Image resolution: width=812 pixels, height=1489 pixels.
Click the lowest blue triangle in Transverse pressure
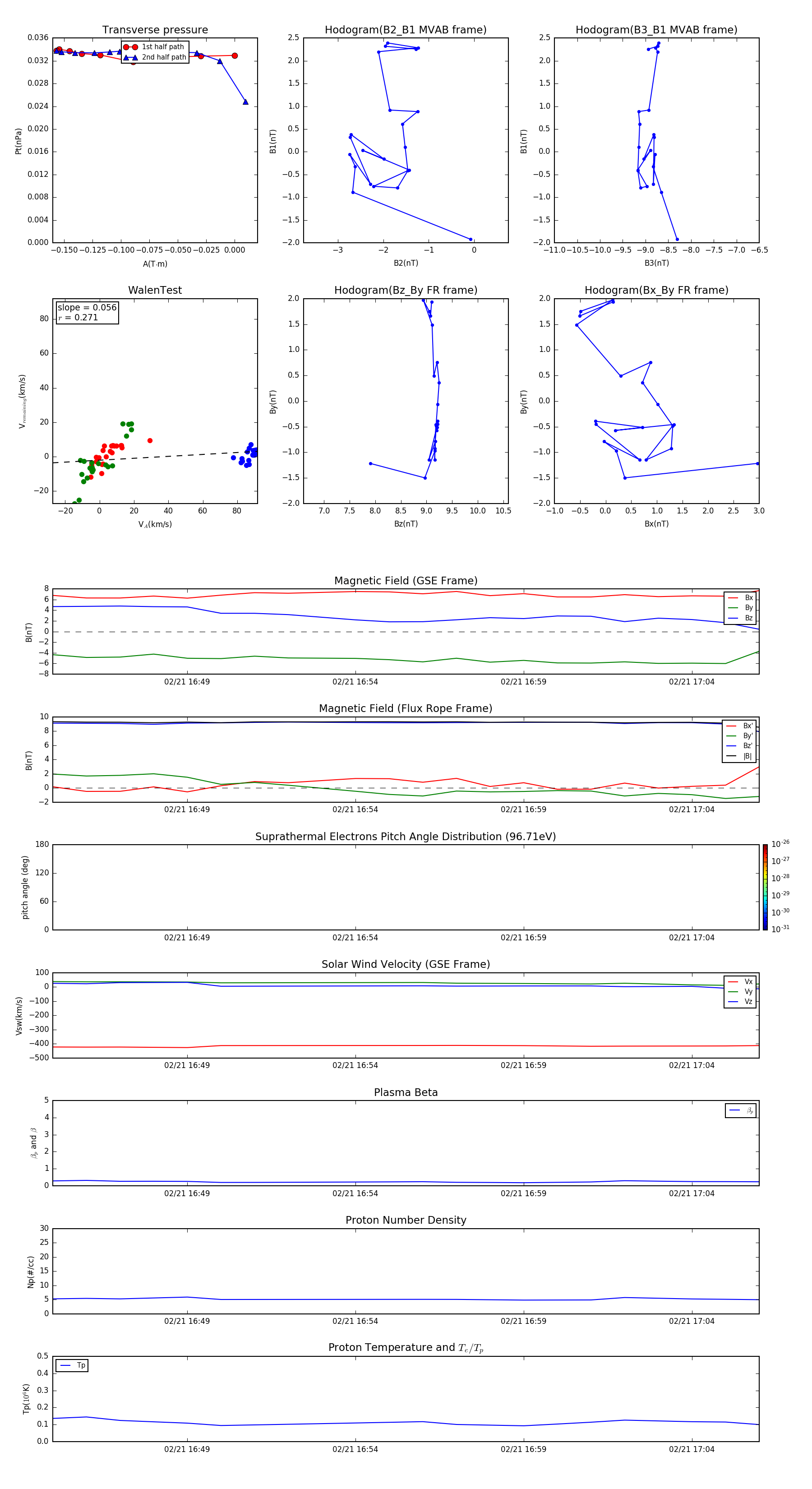pos(245,102)
